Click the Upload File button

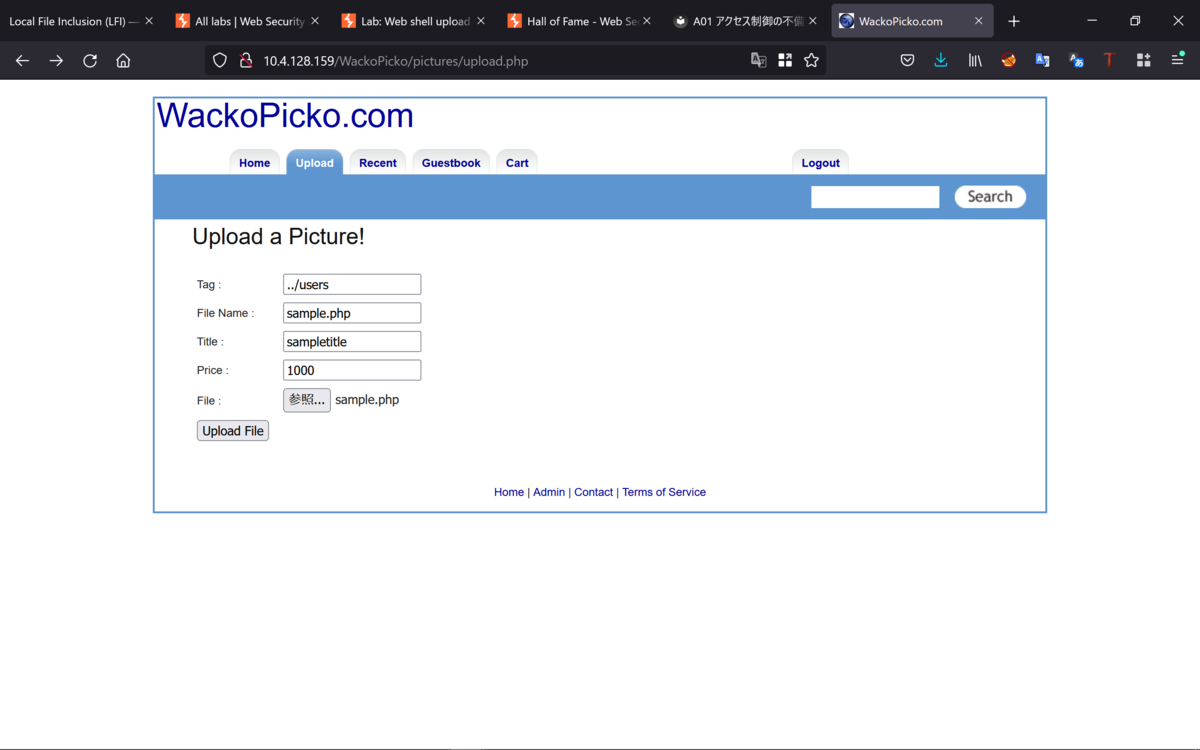[233, 431]
